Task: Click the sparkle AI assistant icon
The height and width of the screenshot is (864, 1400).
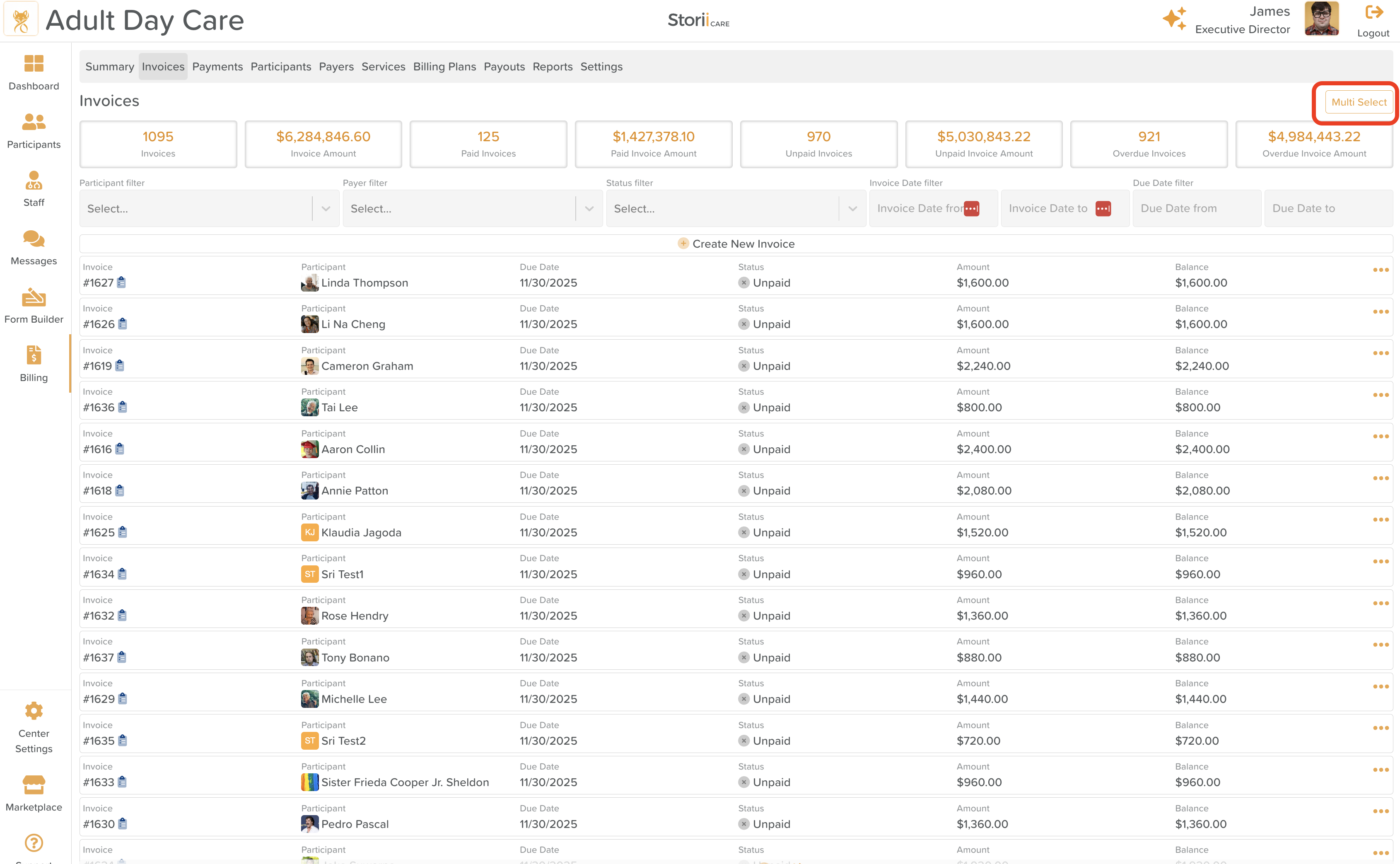Action: point(1174,19)
